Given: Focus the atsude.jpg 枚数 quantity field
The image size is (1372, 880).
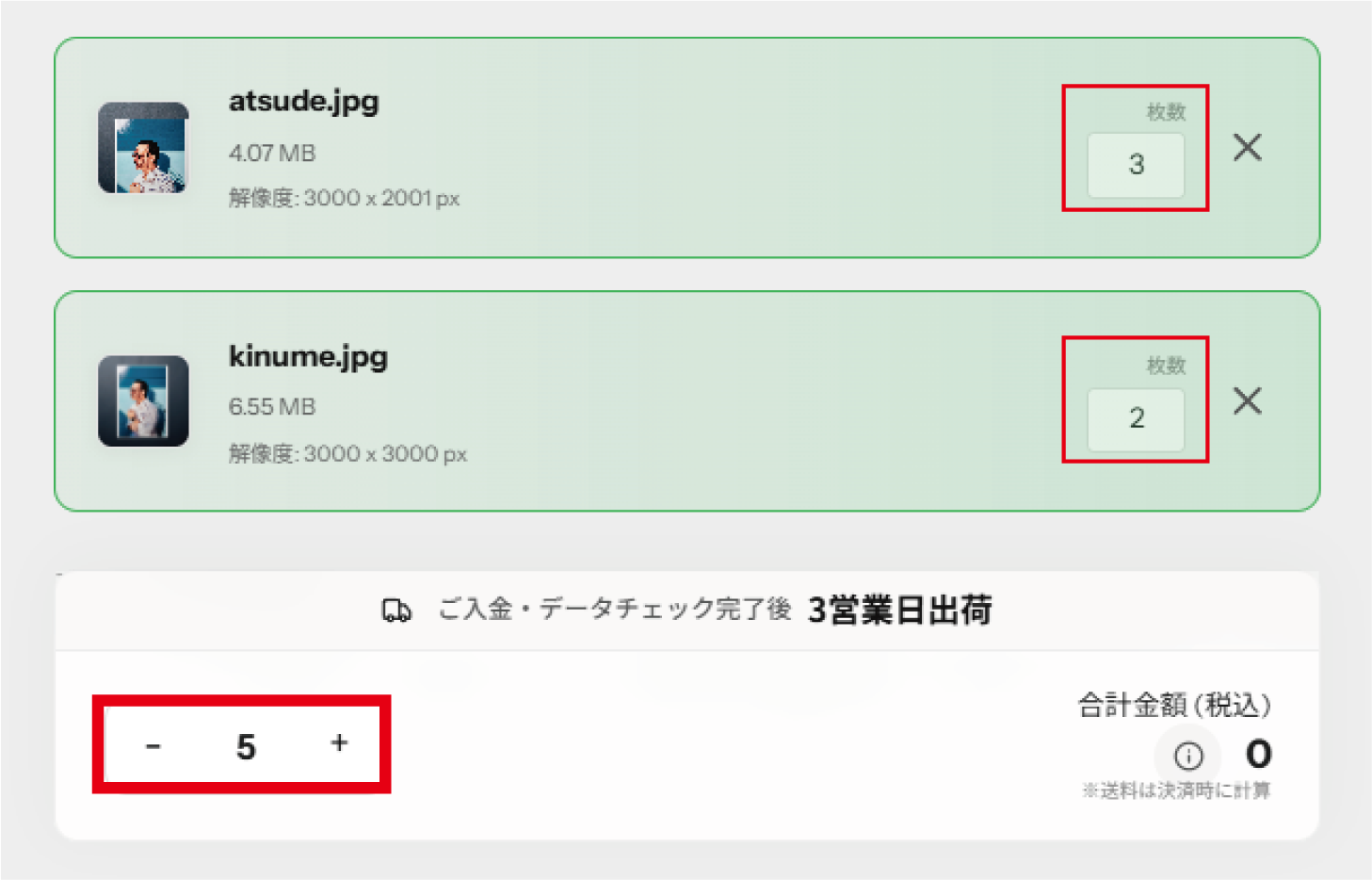Looking at the screenshot, I should pyautogui.click(x=1136, y=165).
